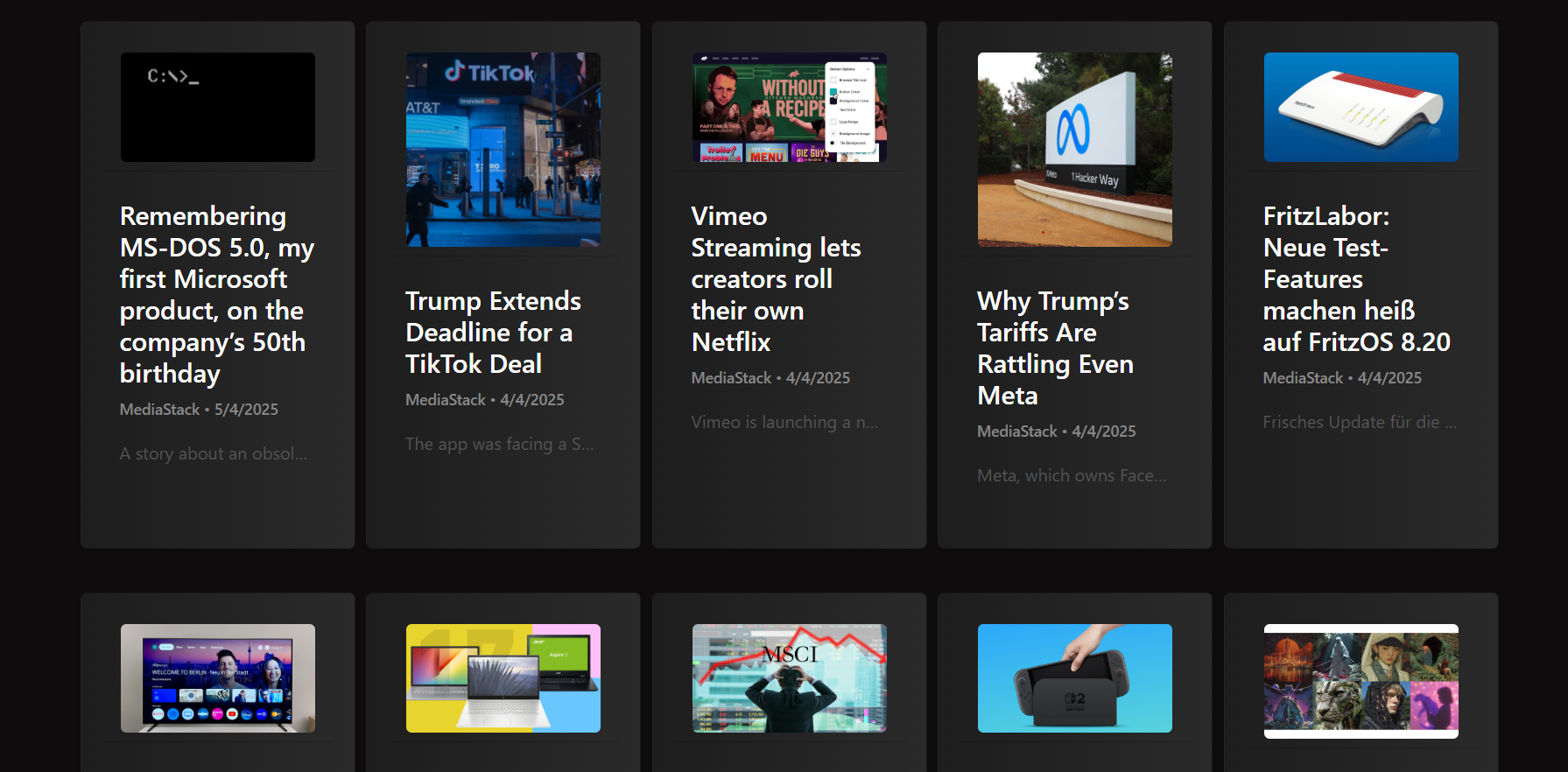Screen dimensions: 1568x772
Task: Click the Nintendo Switch 2 thumbnail
Action: click(x=1075, y=678)
